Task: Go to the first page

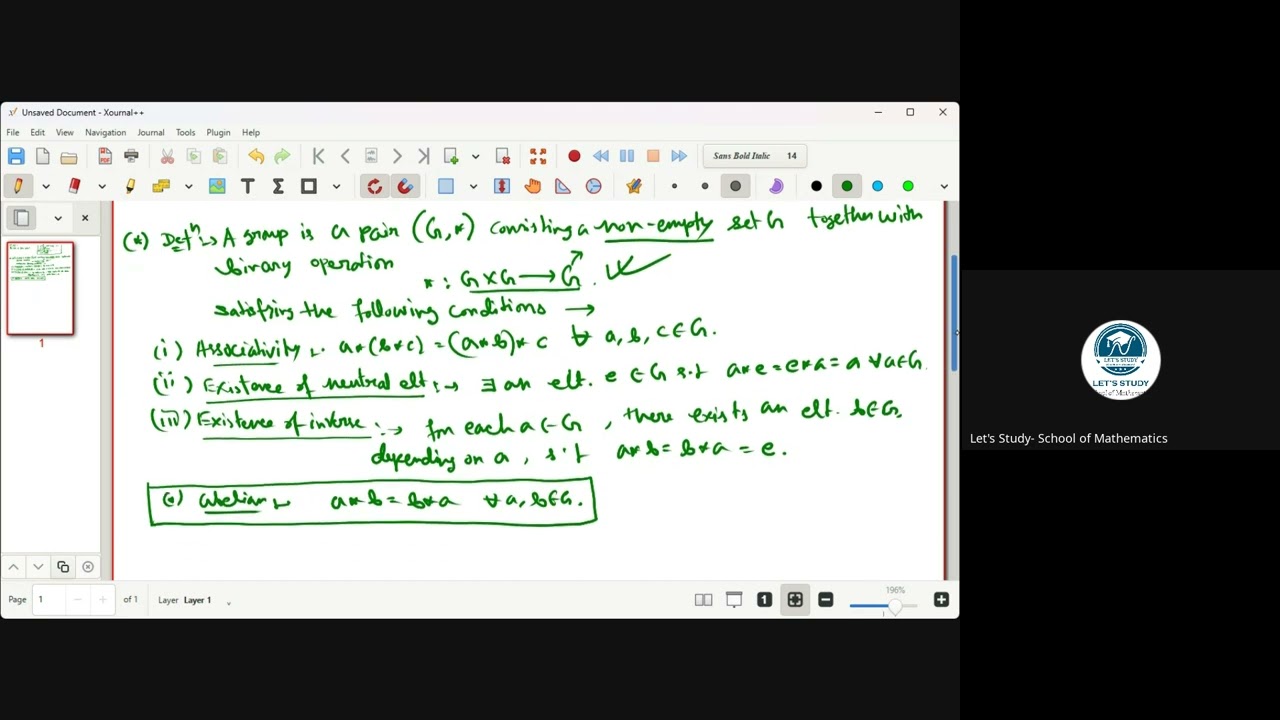Action: tap(319, 156)
